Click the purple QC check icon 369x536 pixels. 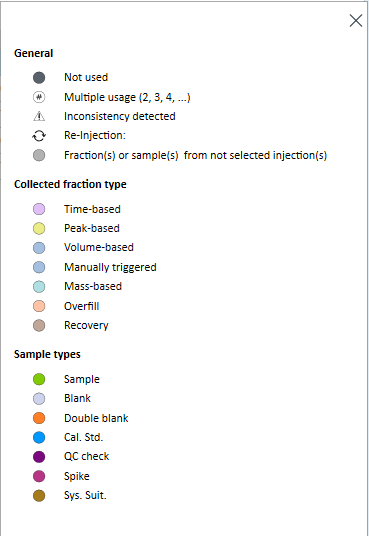(x=39, y=457)
